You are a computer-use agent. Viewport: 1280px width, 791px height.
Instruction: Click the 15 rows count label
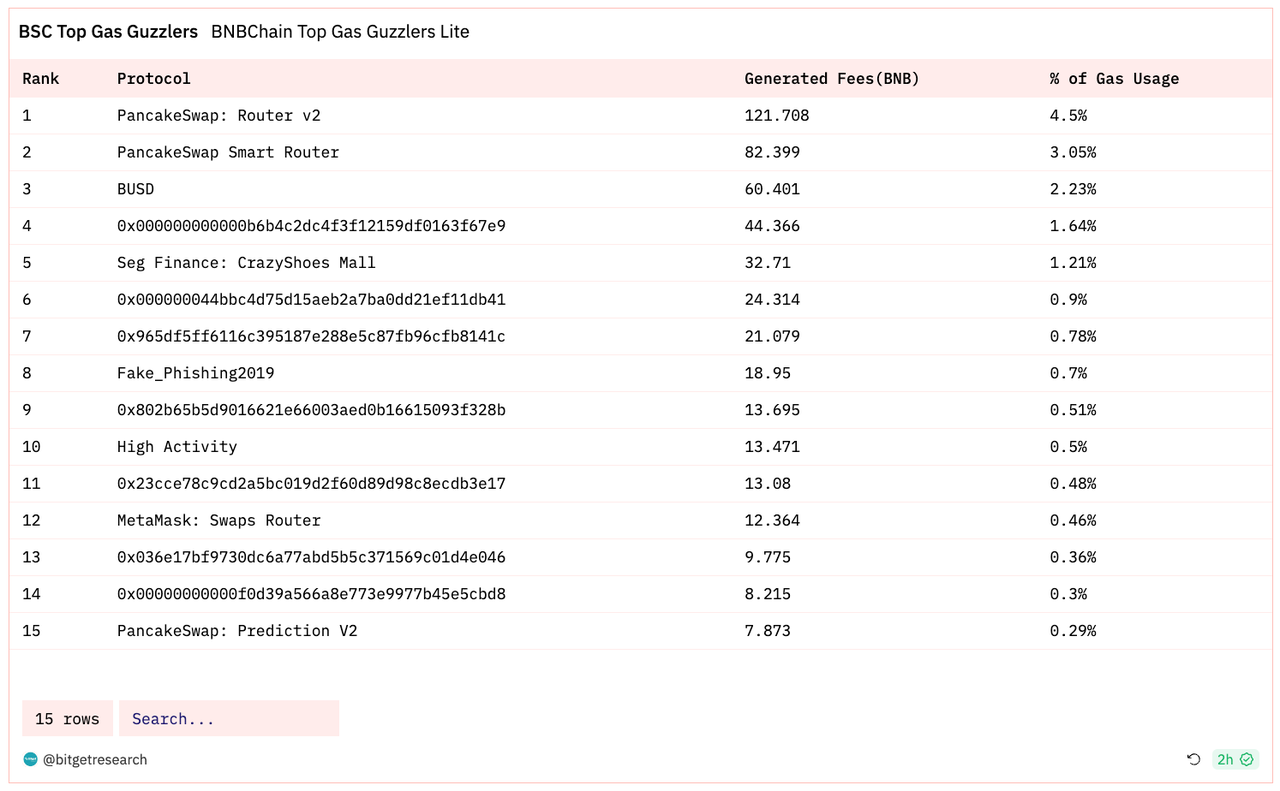pyautogui.click(x=67, y=718)
